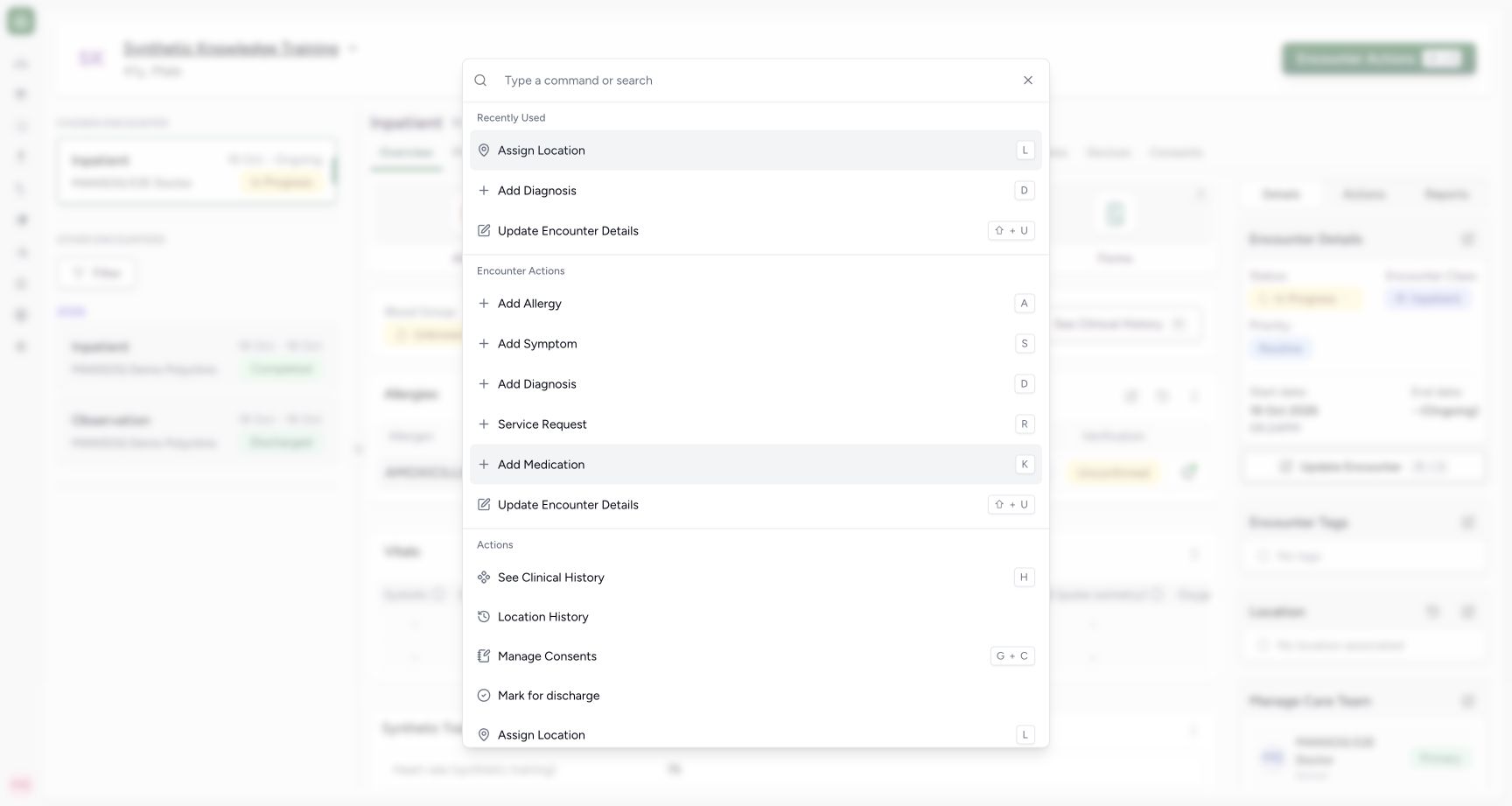Click the pin icon for Assign Location under Actions
The width and height of the screenshot is (1512, 806).
point(484,735)
